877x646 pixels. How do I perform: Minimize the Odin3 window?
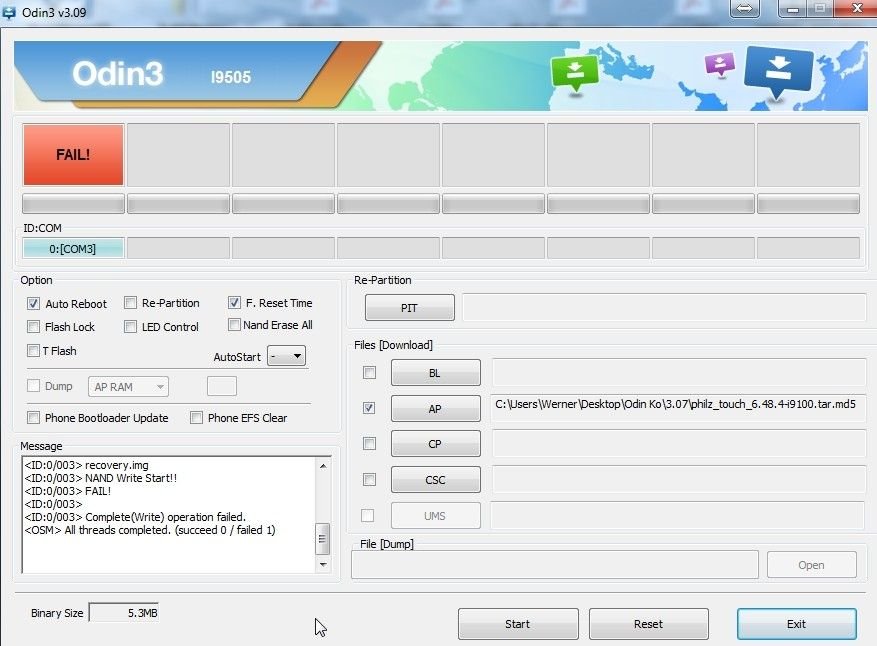click(x=792, y=8)
